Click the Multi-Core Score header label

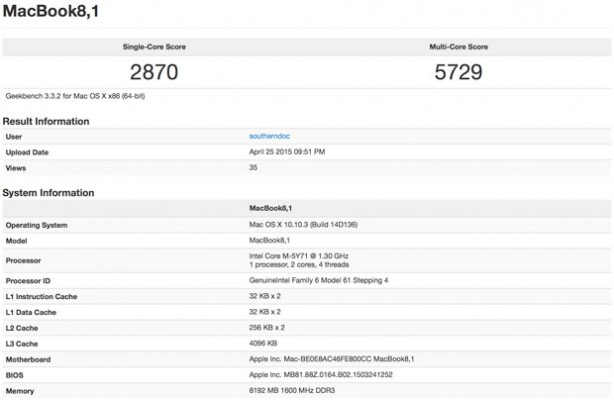(459, 47)
